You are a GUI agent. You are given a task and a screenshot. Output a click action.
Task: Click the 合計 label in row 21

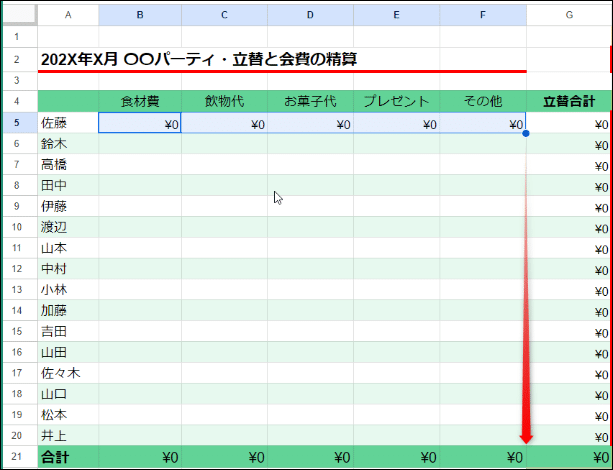pos(68,456)
